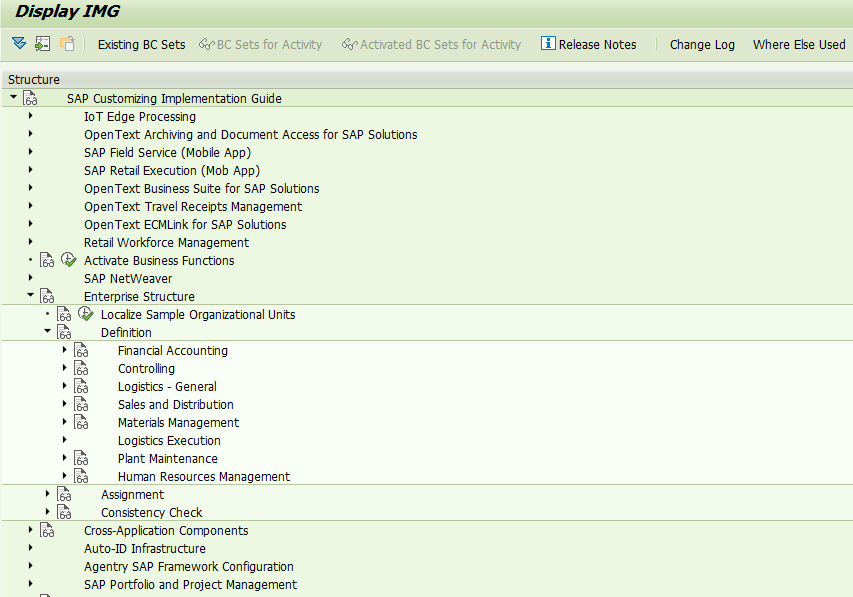Click Where Else Used
This screenshot has height=597, width=853.
(799, 45)
